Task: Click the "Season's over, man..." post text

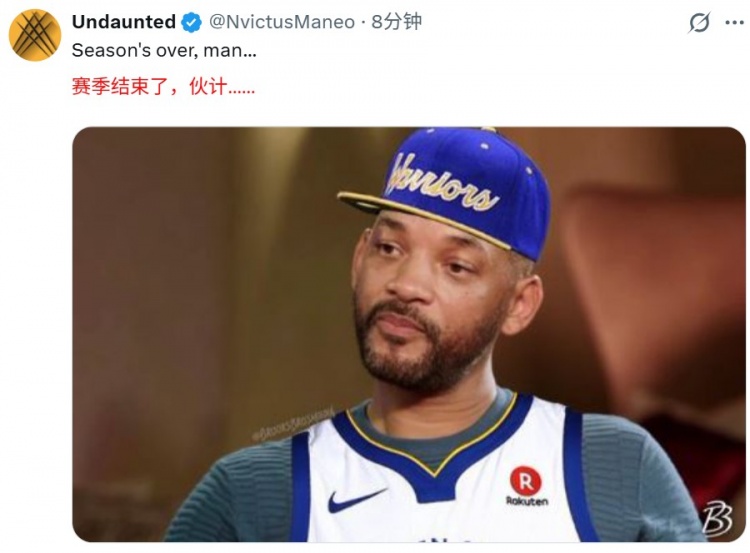Action: click(x=164, y=50)
